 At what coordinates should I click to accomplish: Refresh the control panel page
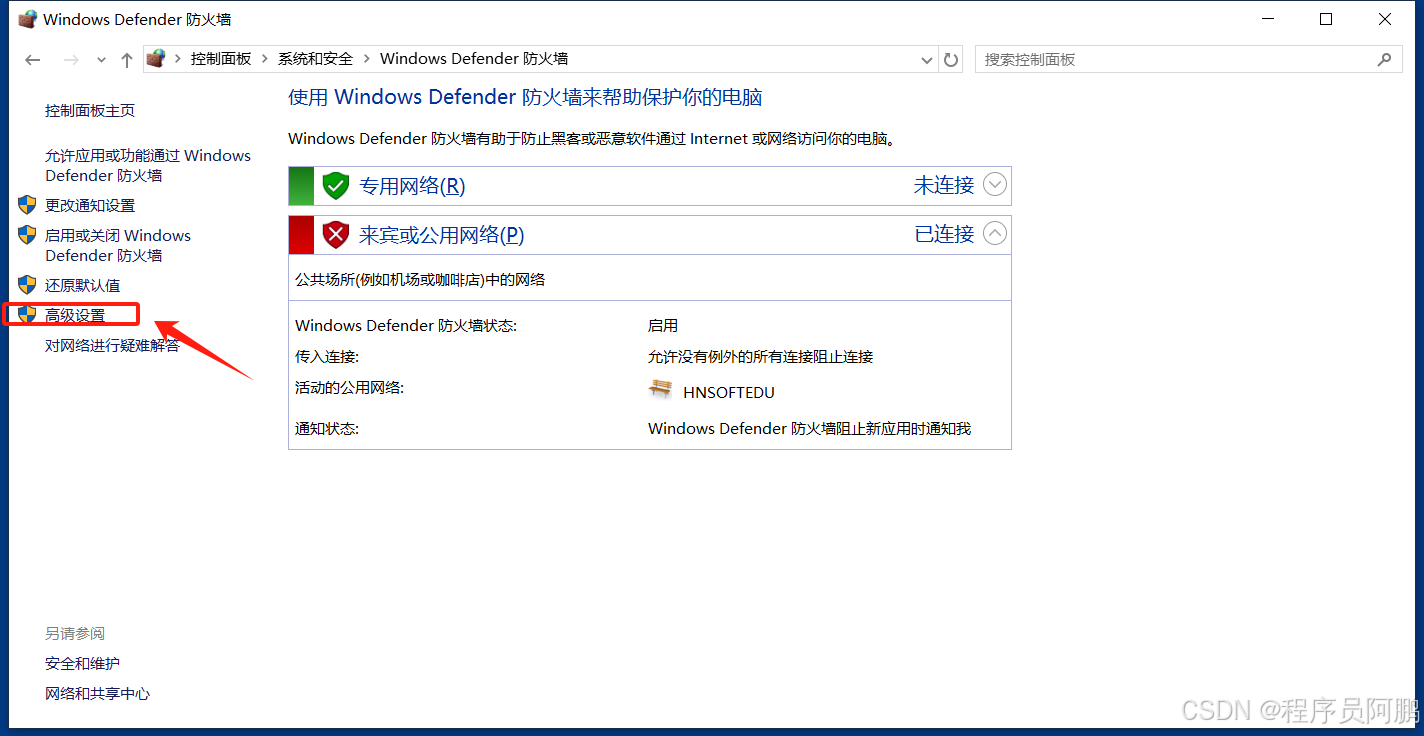pos(952,60)
